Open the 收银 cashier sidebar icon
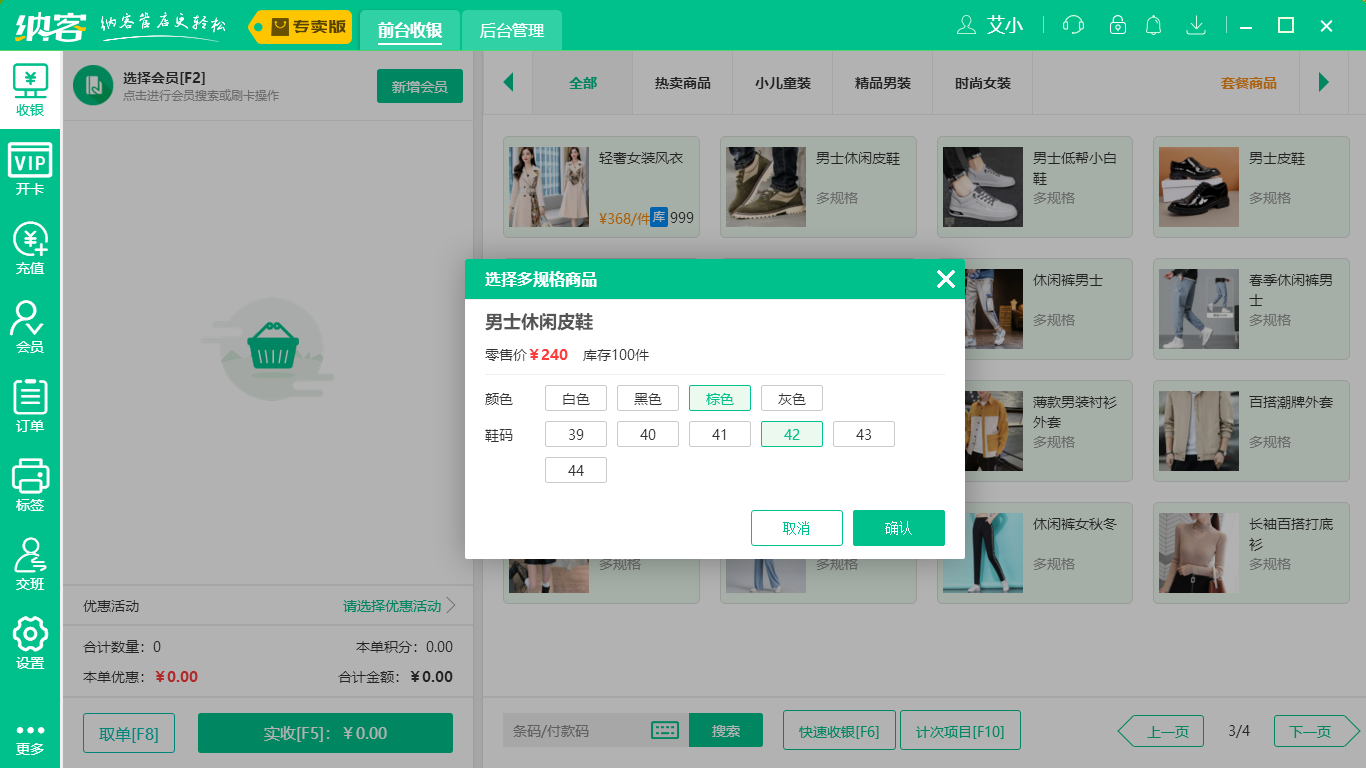 30,91
